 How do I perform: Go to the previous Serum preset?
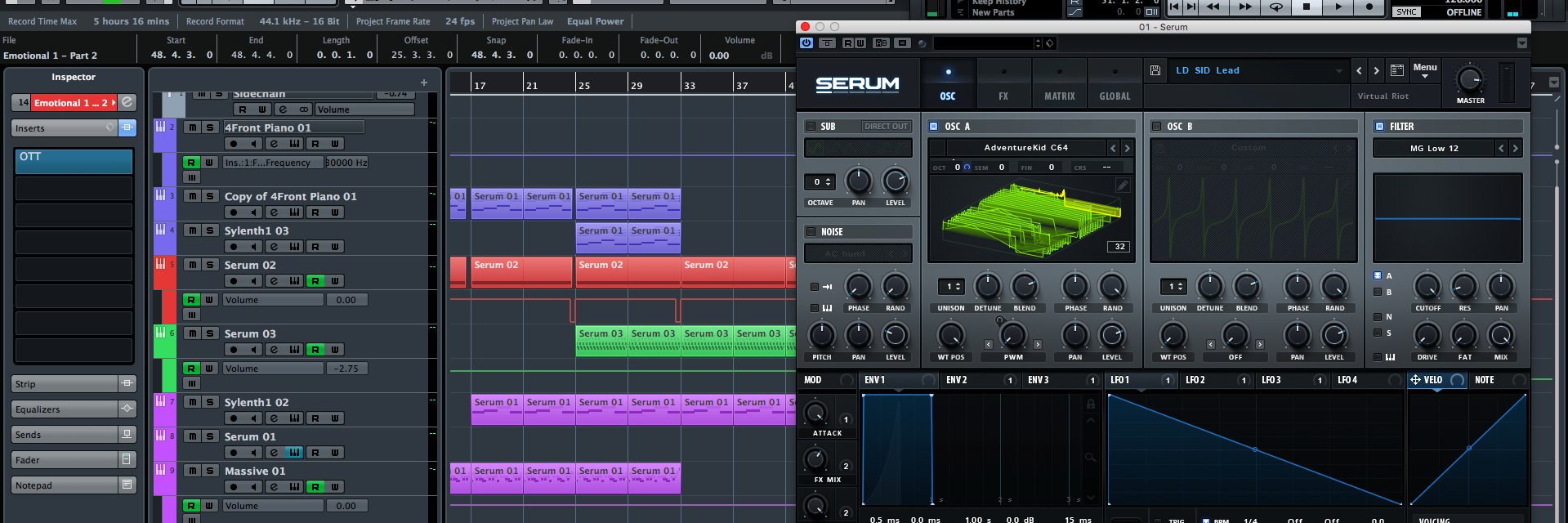(1359, 70)
